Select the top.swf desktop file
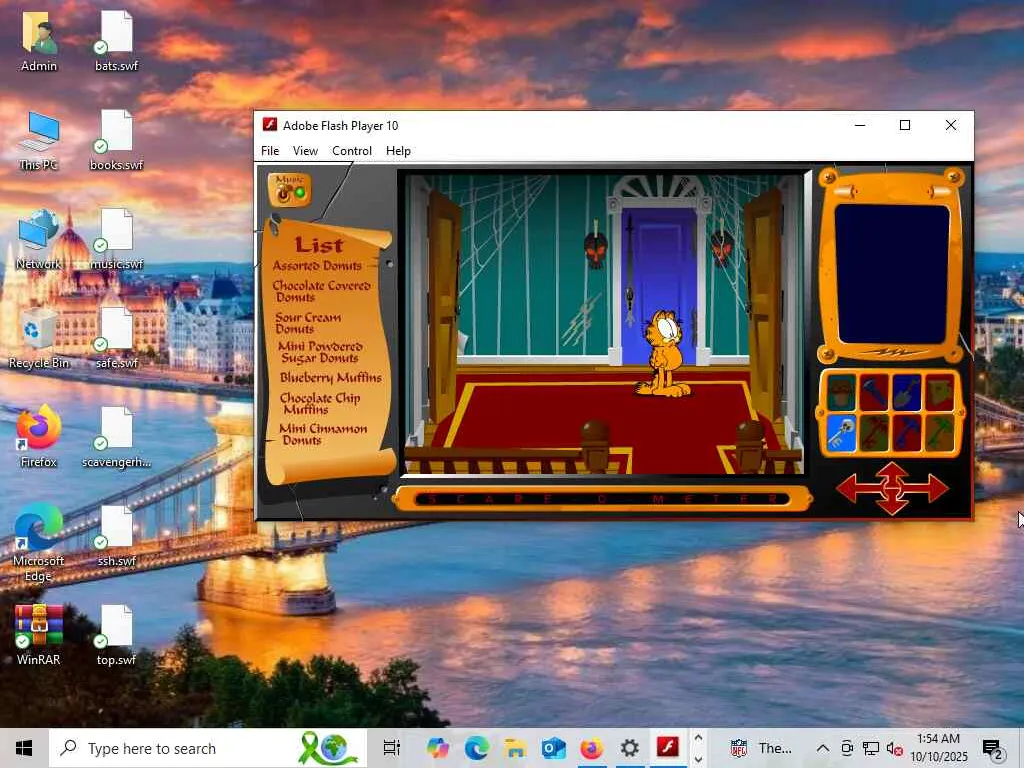Screen dimensions: 1024x768 tap(116, 636)
